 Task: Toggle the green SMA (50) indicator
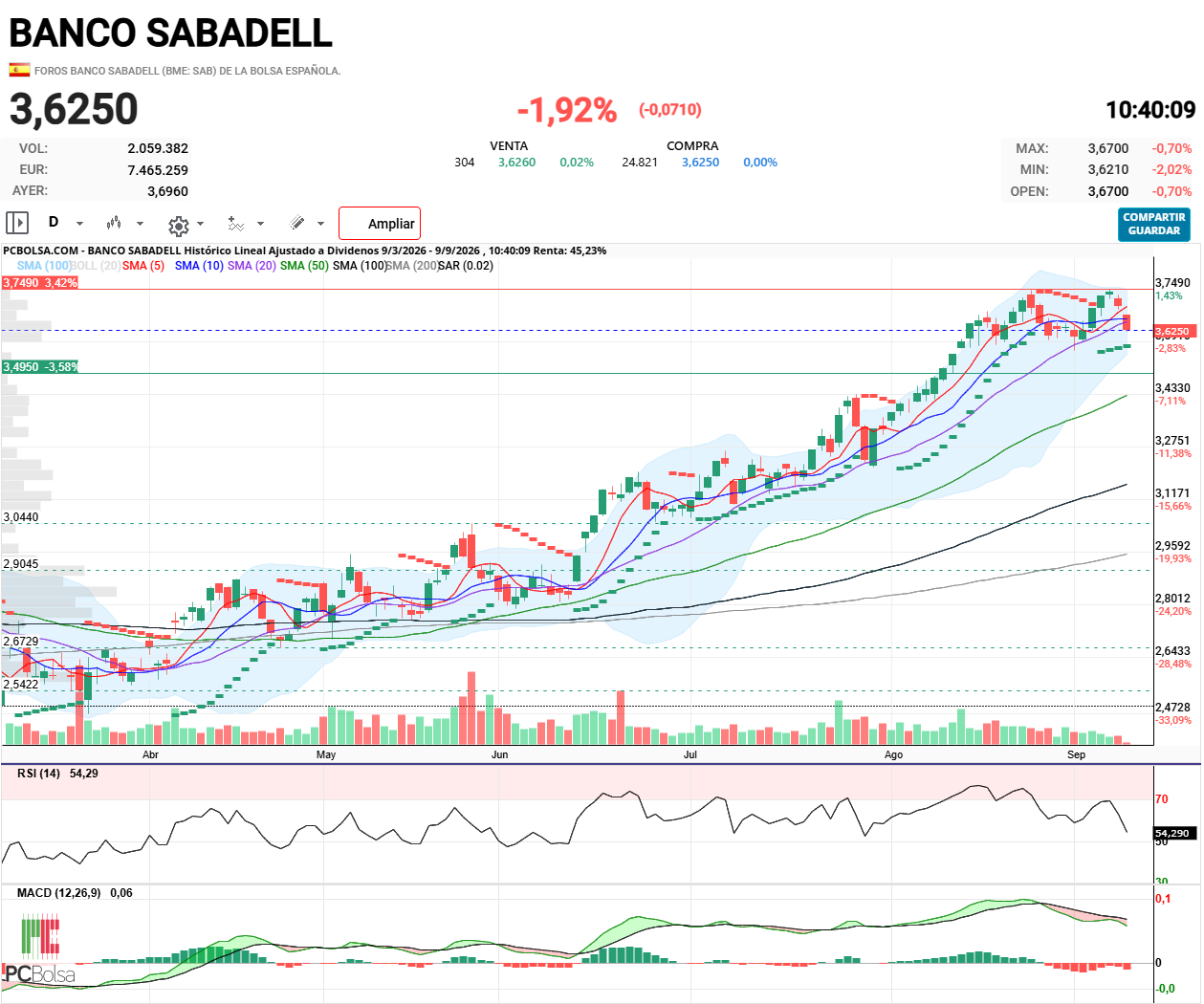pyautogui.click(x=304, y=266)
